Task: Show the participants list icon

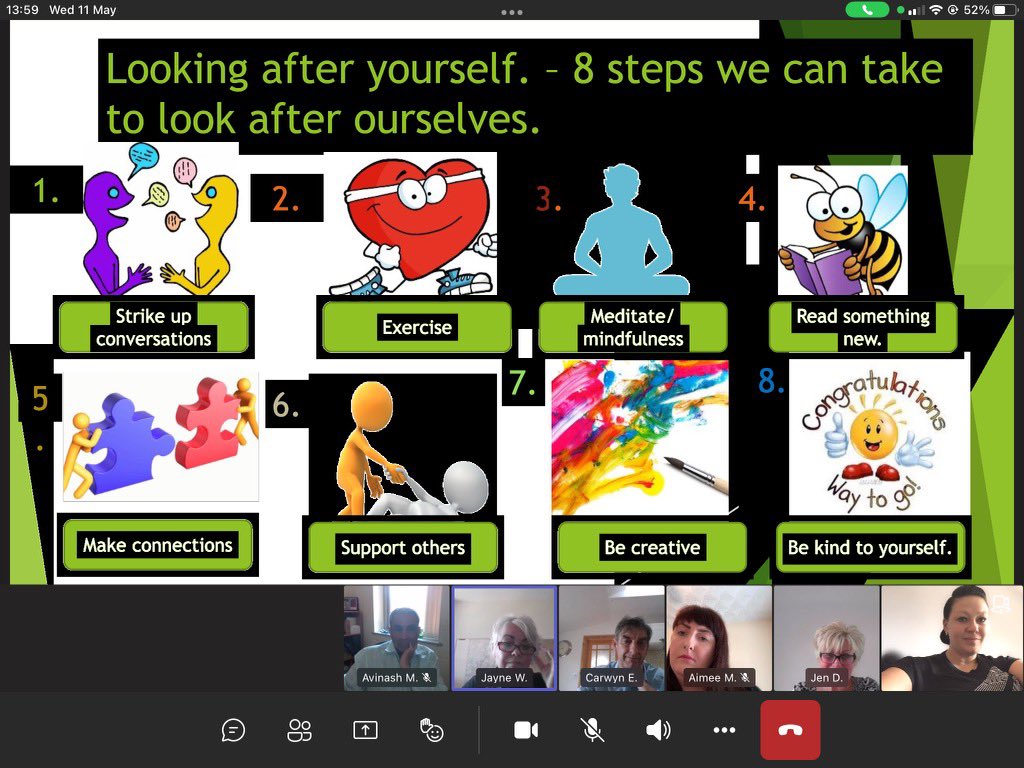Action: (300, 730)
